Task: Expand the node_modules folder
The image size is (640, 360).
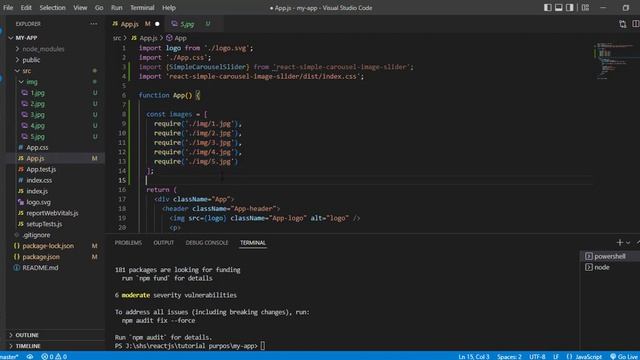Action: pyautogui.click(x=43, y=49)
